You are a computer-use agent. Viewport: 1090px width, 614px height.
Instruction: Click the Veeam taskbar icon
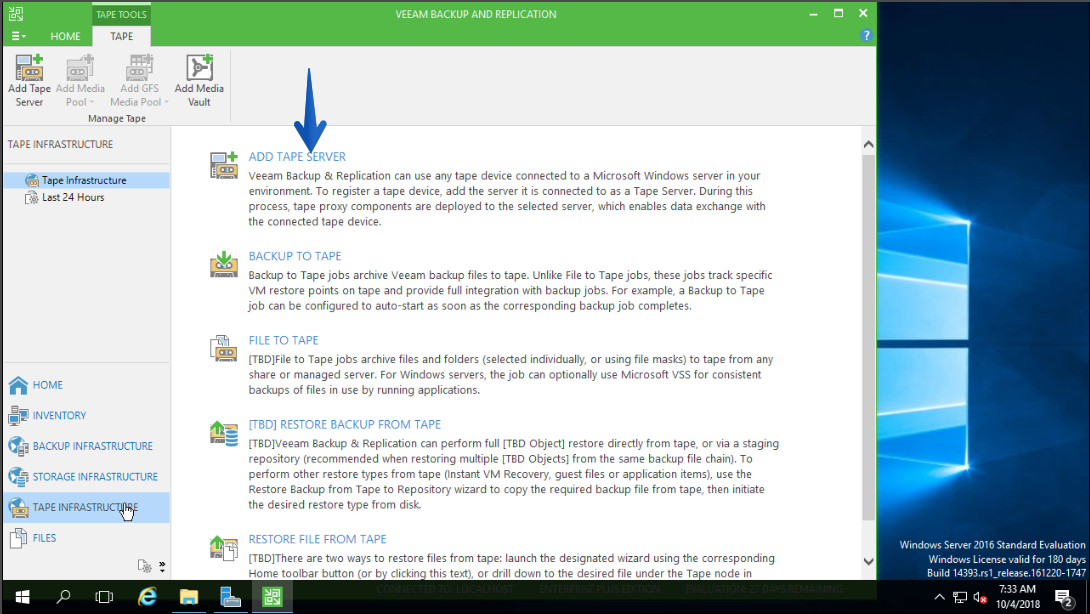click(272, 597)
